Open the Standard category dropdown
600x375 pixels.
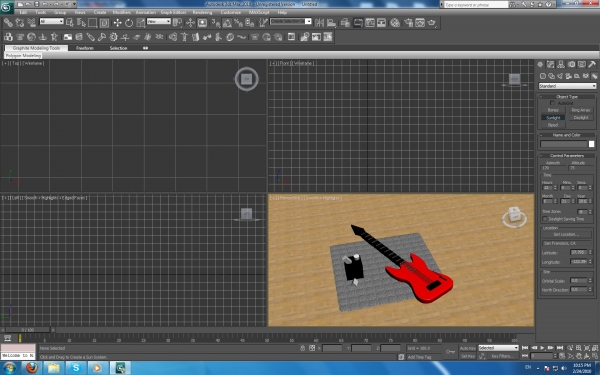(567, 86)
